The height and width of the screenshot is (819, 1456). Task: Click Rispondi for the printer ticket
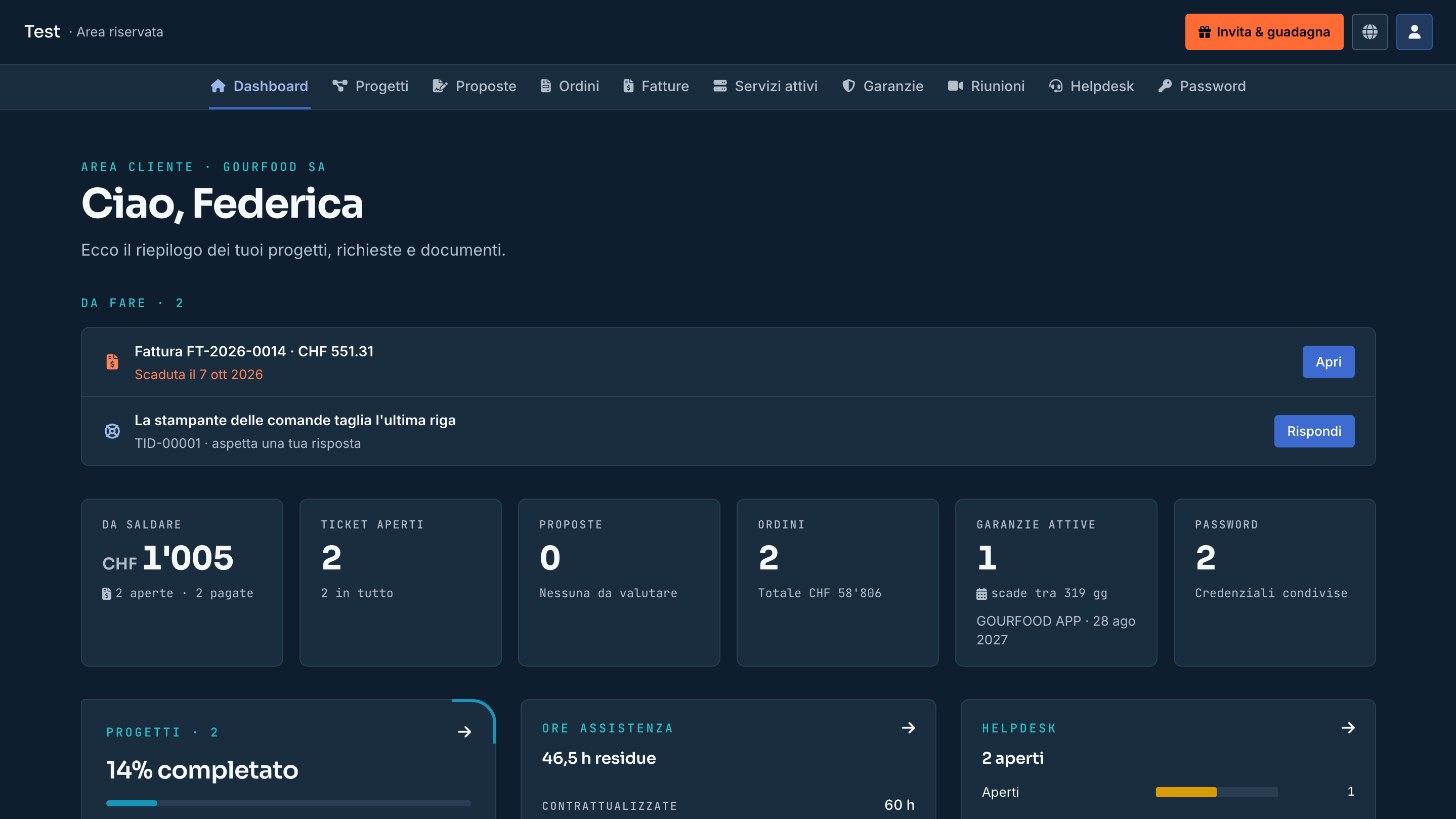(x=1314, y=431)
